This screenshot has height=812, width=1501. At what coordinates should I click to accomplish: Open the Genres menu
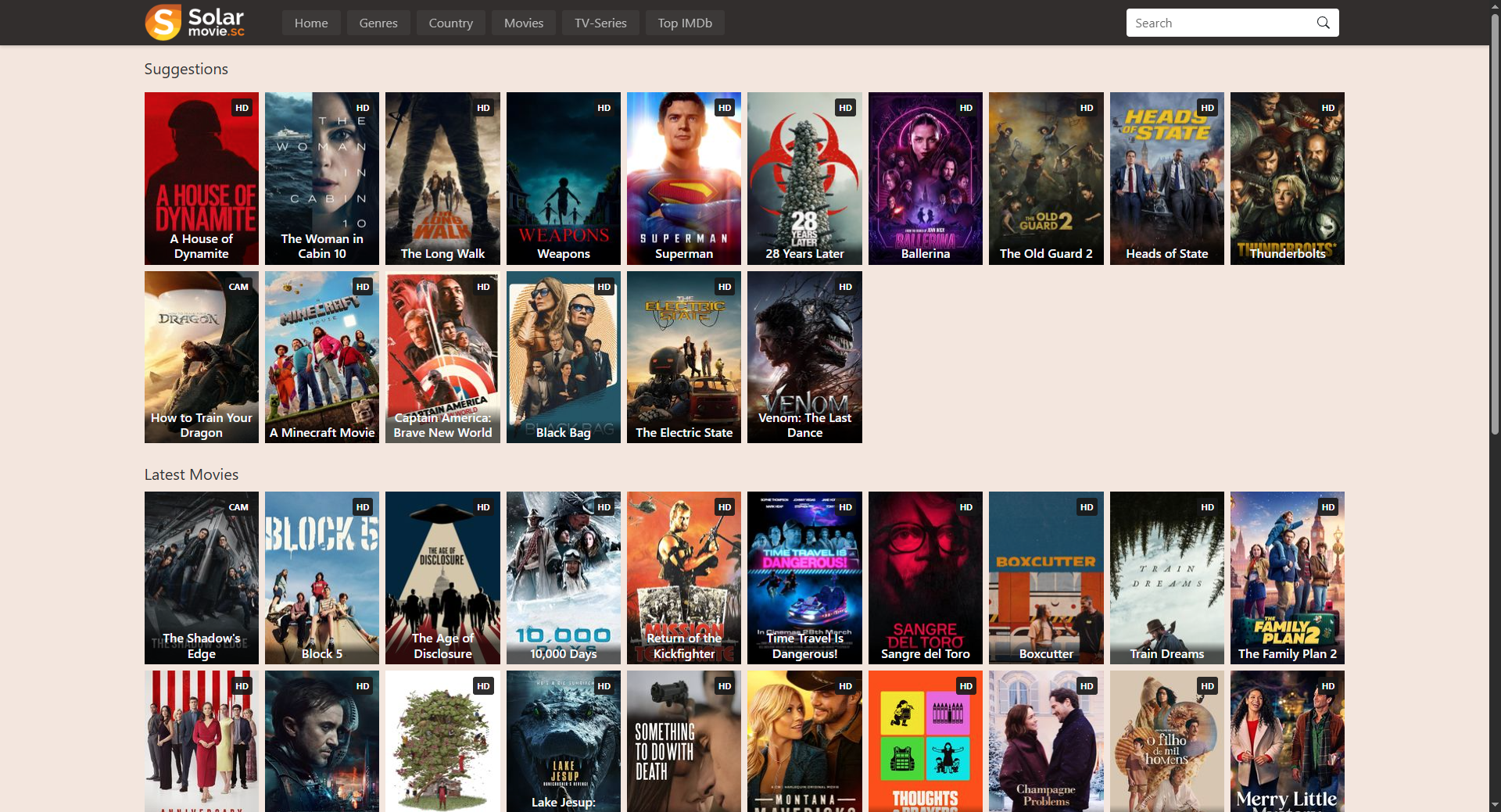(x=378, y=23)
